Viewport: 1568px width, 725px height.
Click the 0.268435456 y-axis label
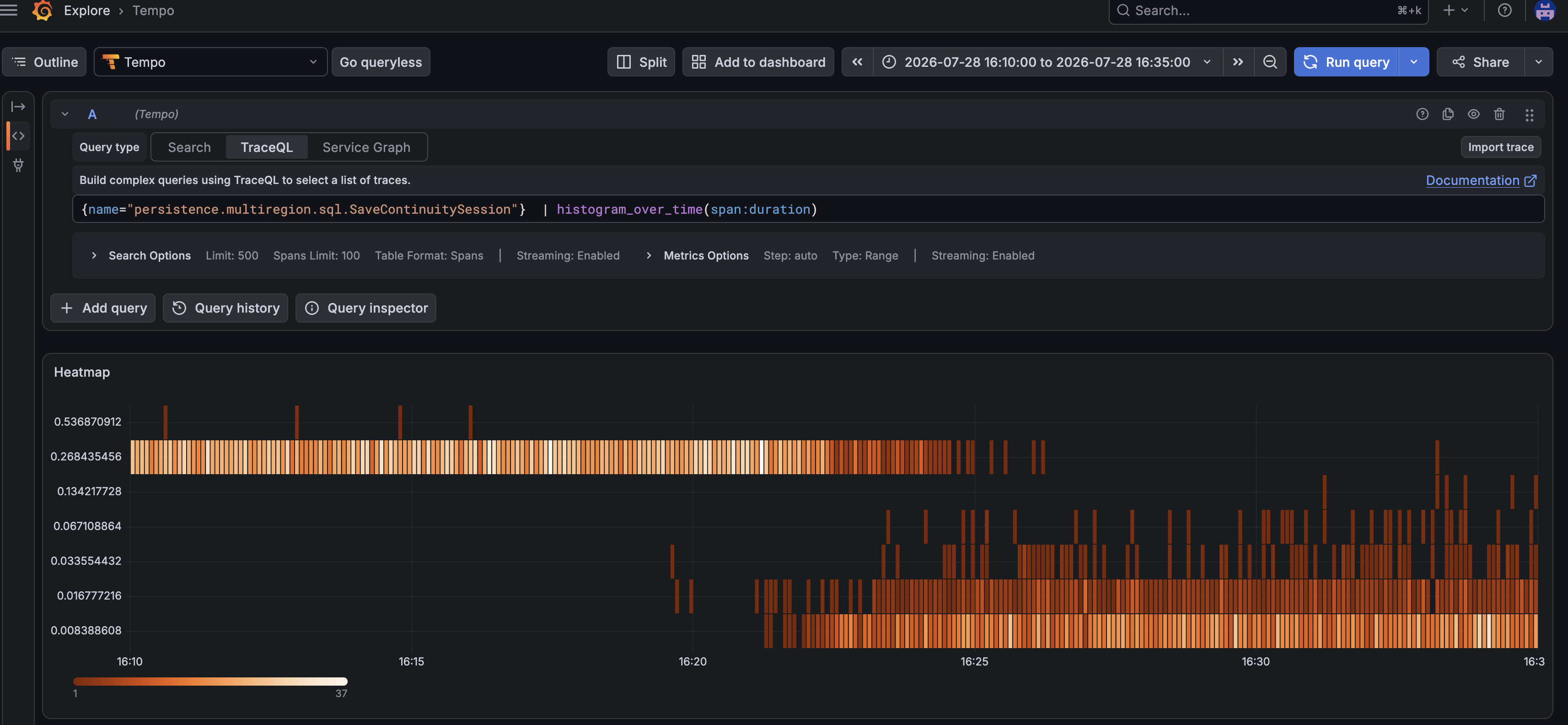[86, 456]
